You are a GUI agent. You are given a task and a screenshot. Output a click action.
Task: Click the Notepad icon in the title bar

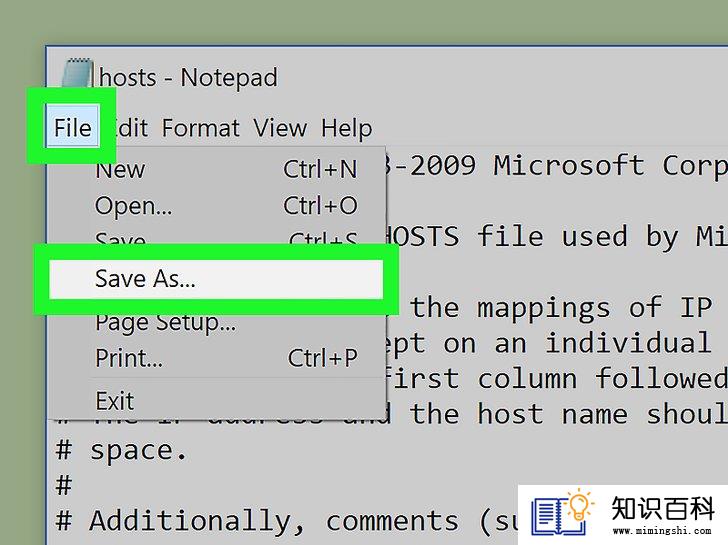[x=78, y=73]
